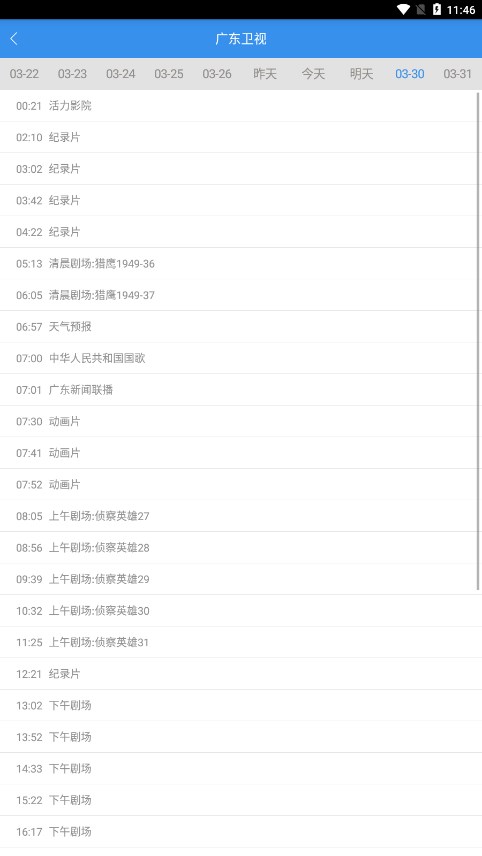Tap the back arrow icon
The width and height of the screenshot is (482, 856).
14,38
